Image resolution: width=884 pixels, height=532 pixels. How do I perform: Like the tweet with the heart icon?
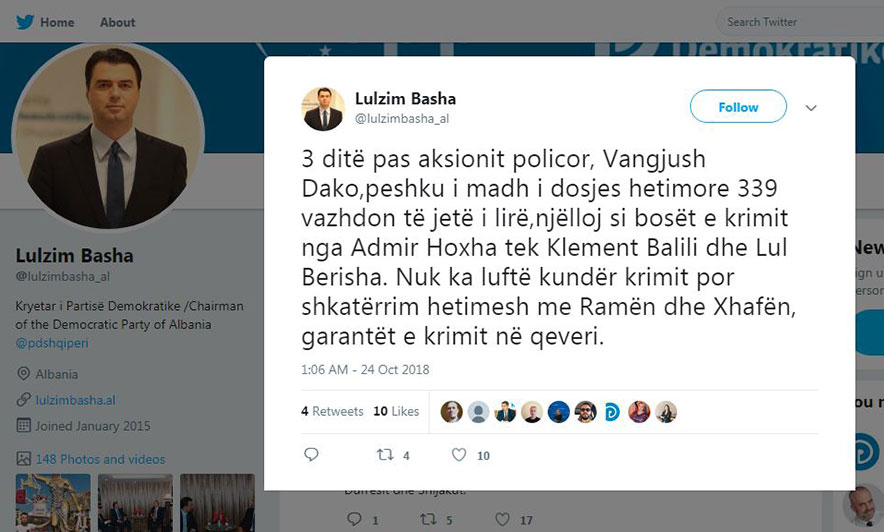459,454
